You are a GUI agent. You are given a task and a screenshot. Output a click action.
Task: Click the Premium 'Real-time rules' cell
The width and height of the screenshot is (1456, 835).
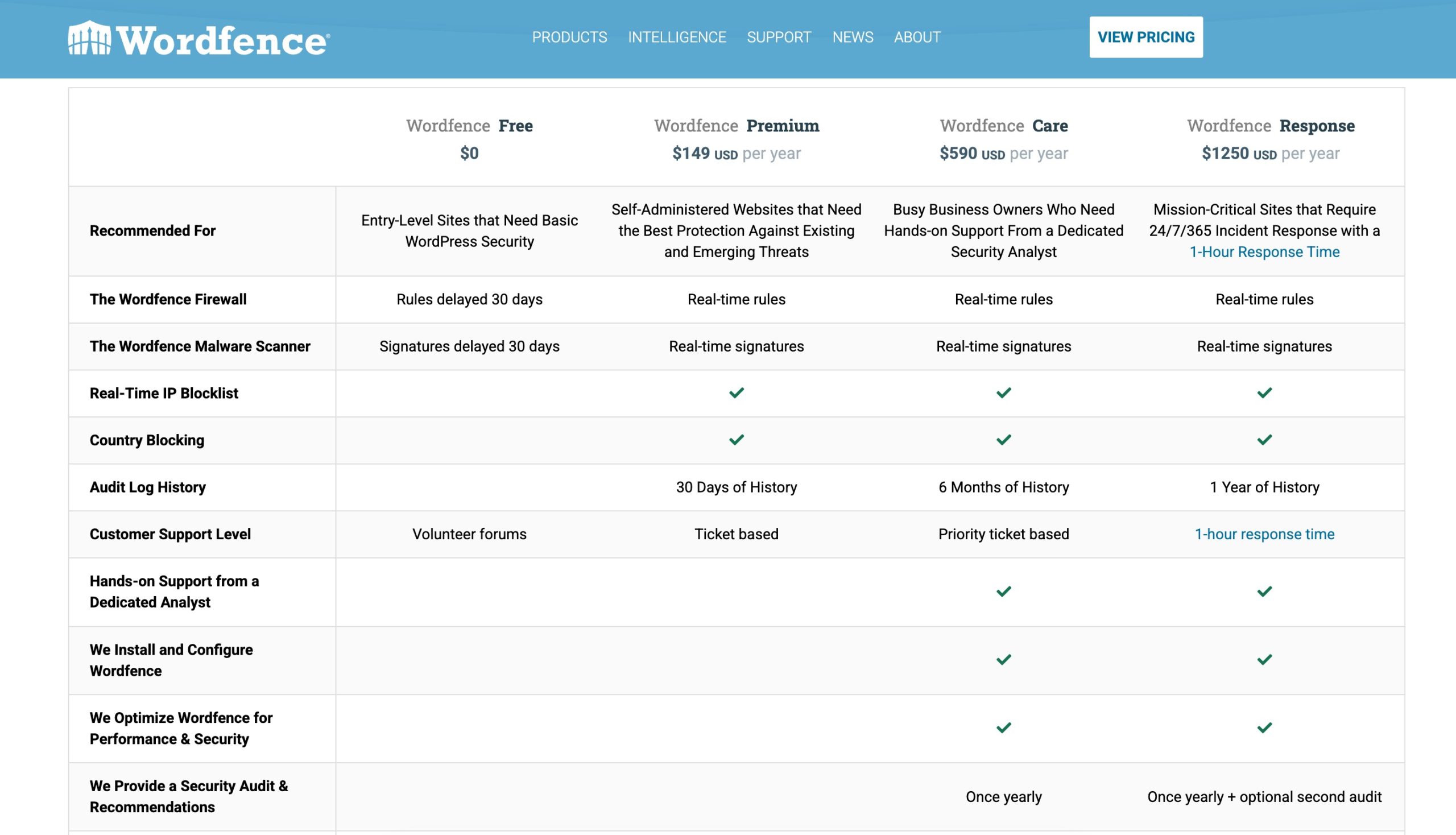coord(737,299)
